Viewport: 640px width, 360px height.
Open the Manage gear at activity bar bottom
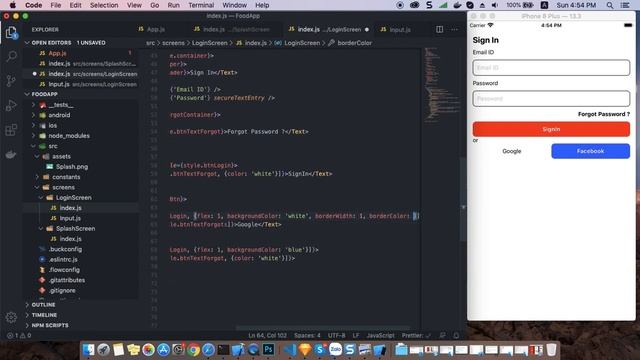pyautogui.click(x=11, y=317)
